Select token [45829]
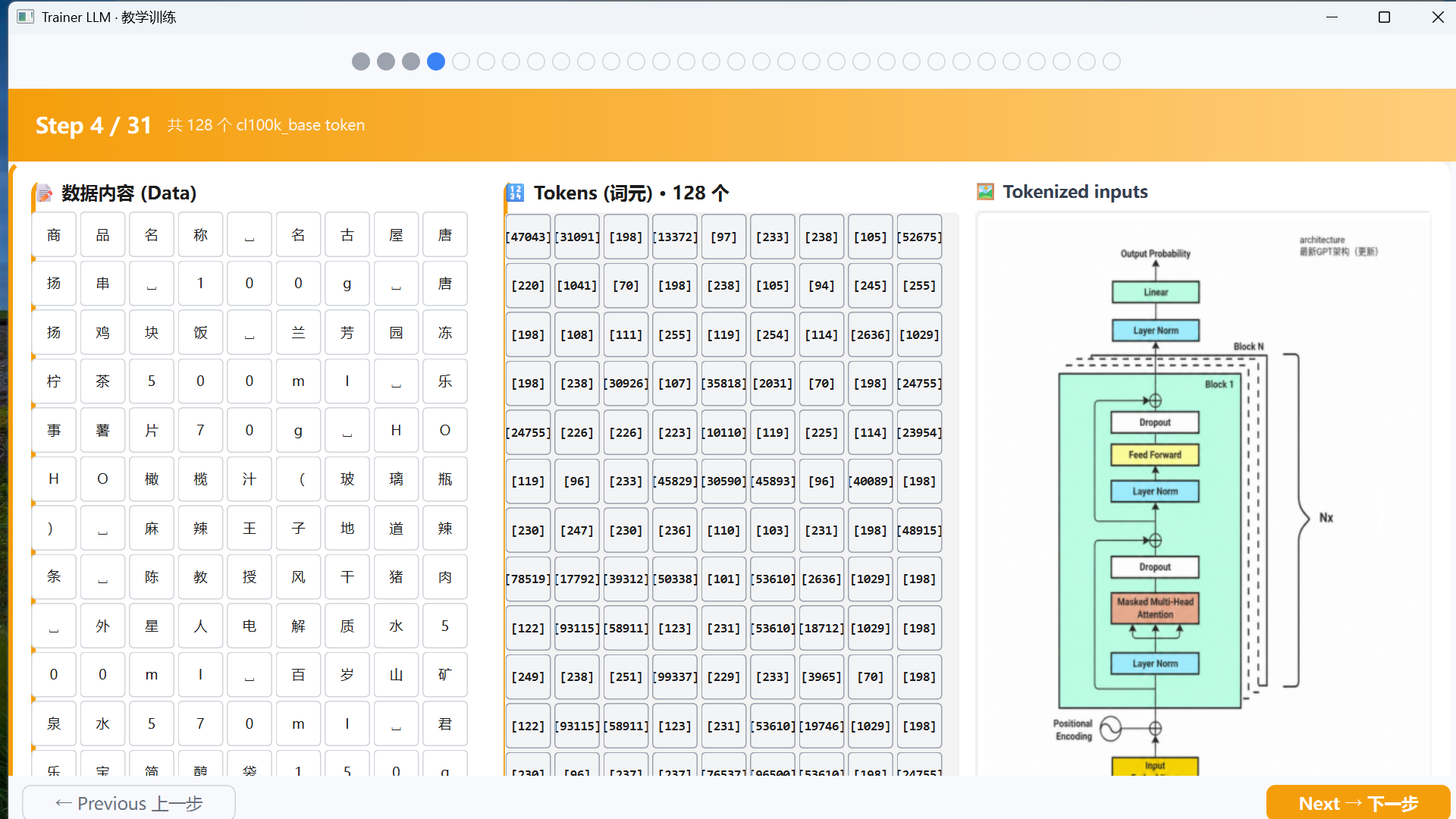1456x819 pixels. pos(675,482)
